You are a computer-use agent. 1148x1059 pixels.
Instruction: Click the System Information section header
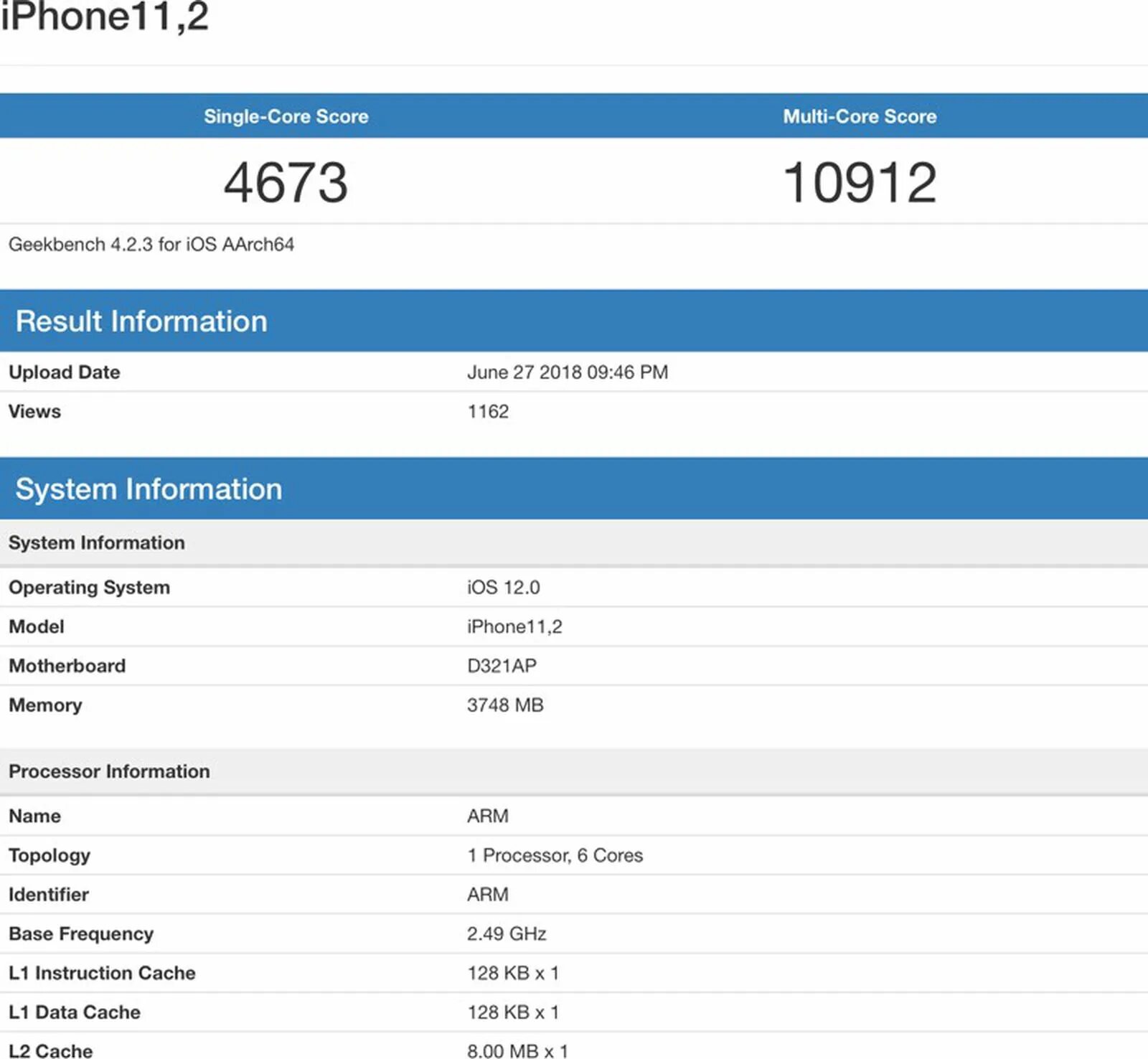149,489
